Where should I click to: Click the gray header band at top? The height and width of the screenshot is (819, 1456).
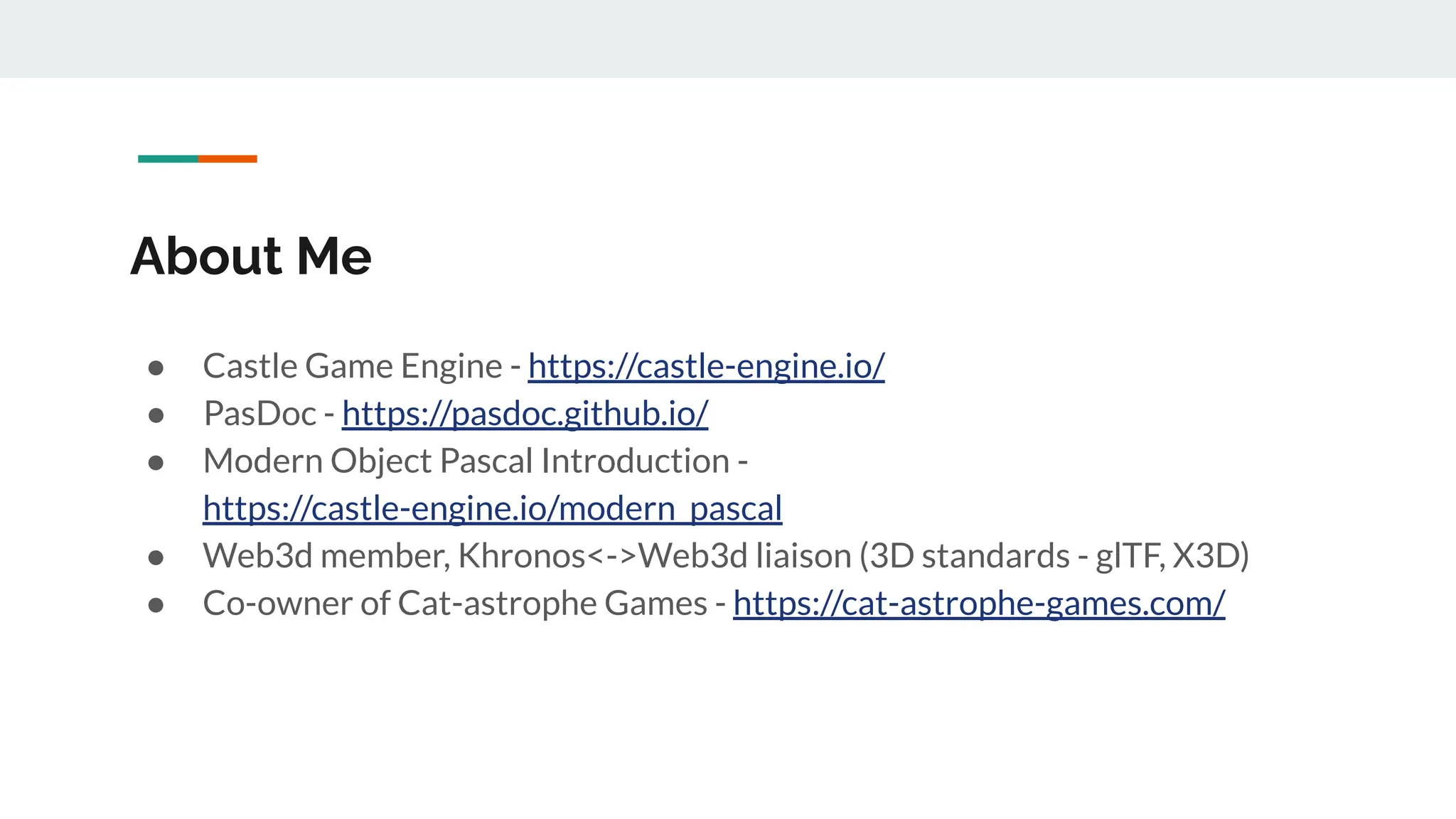point(728,38)
